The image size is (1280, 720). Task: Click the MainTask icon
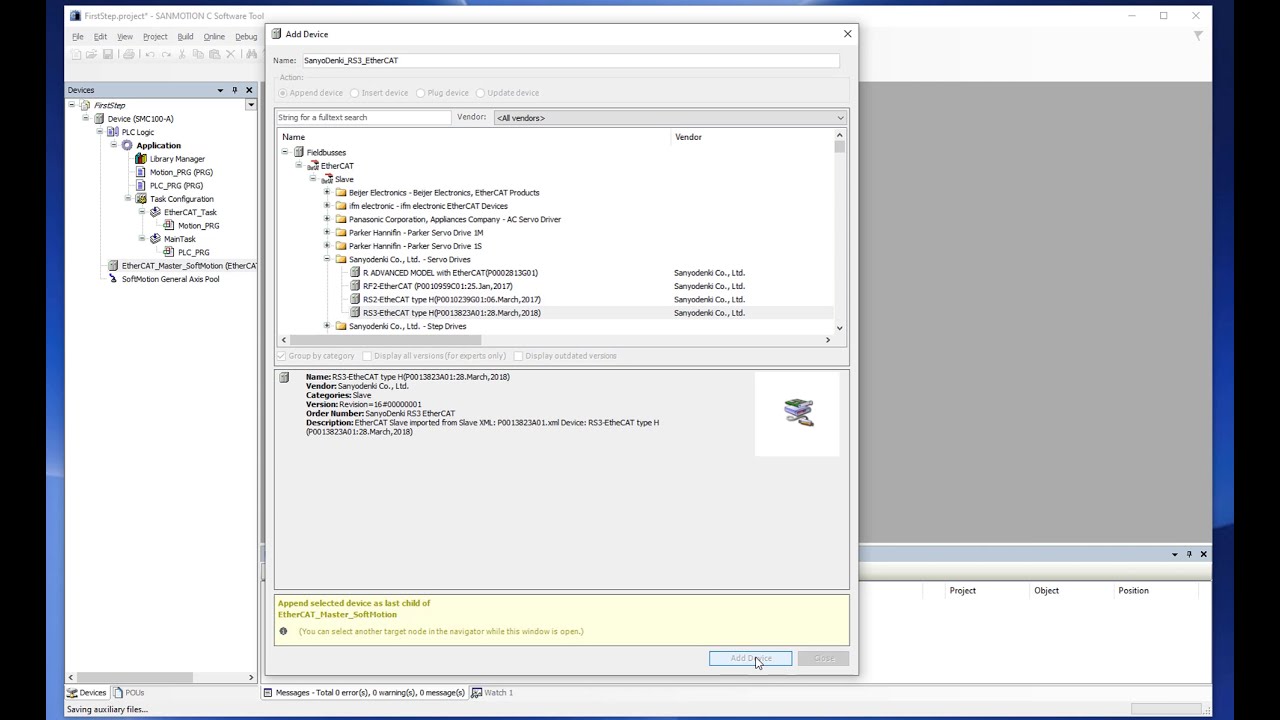pyautogui.click(x=155, y=239)
